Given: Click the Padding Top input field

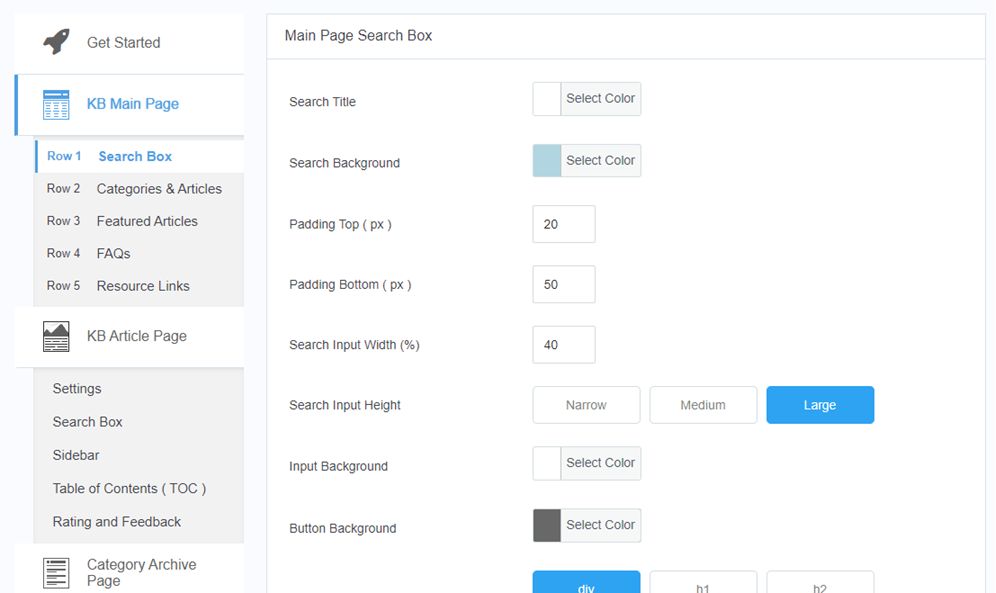Looking at the screenshot, I should [x=564, y=224].
